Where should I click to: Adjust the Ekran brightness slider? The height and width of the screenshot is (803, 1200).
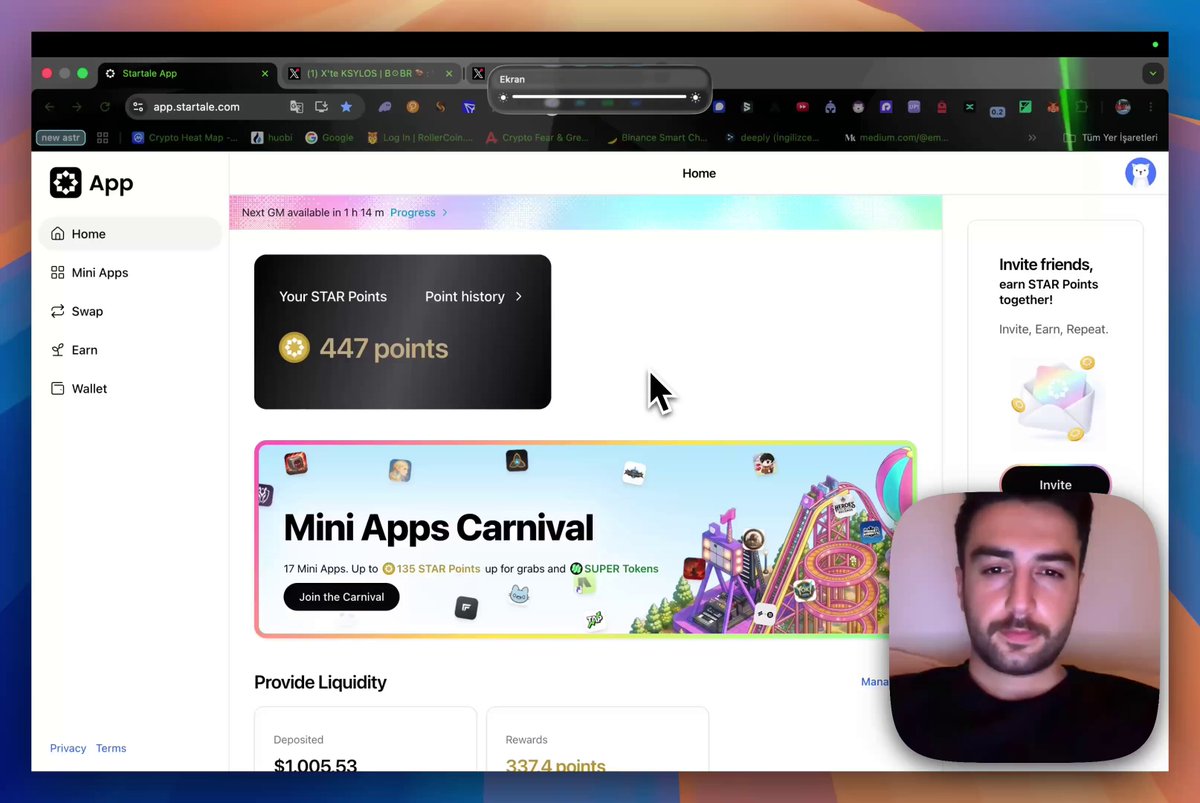pyautogui.click(x=599, y=97)
